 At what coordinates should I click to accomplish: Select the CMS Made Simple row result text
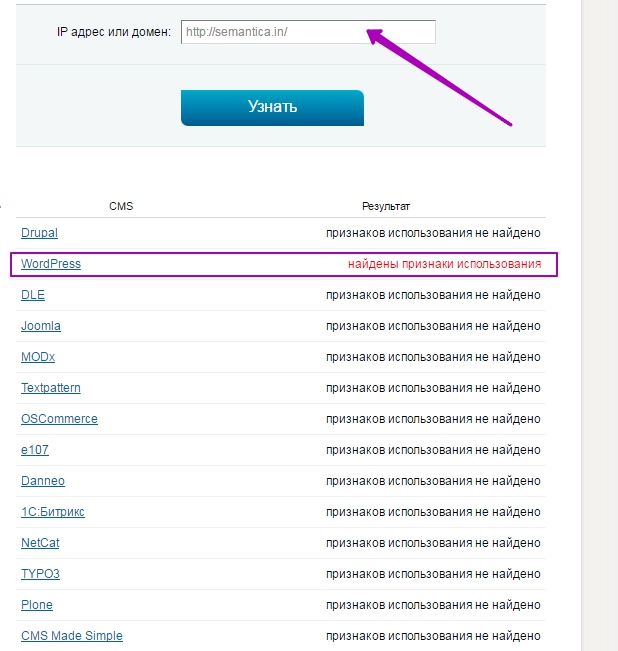pyautogui.click(x=433, y=636)
